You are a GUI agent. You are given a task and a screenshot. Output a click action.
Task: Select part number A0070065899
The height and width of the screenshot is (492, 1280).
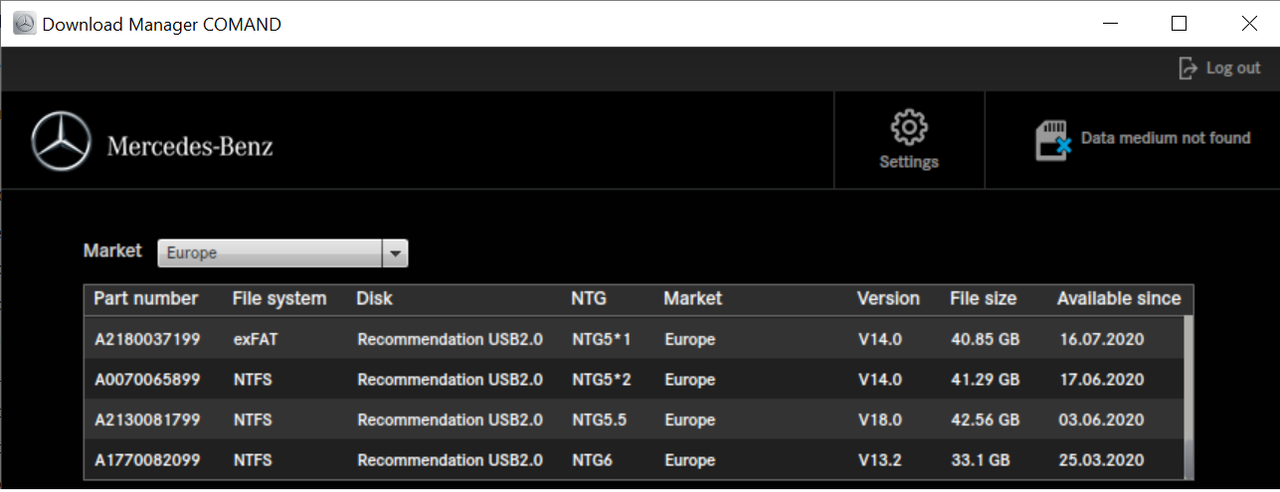click(147, 379)
